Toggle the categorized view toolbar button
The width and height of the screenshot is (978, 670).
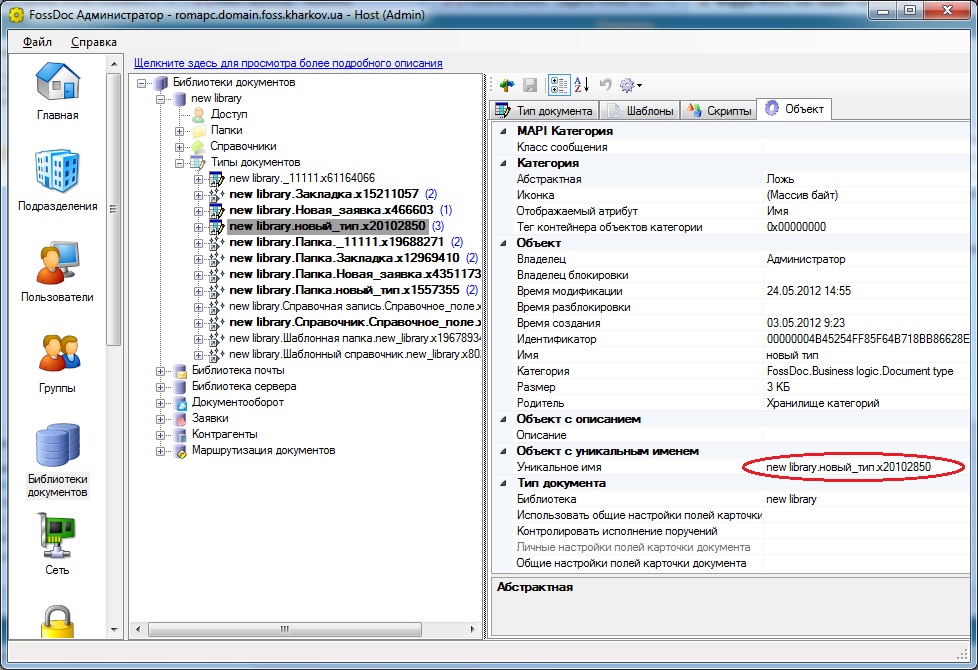[559, 85]
